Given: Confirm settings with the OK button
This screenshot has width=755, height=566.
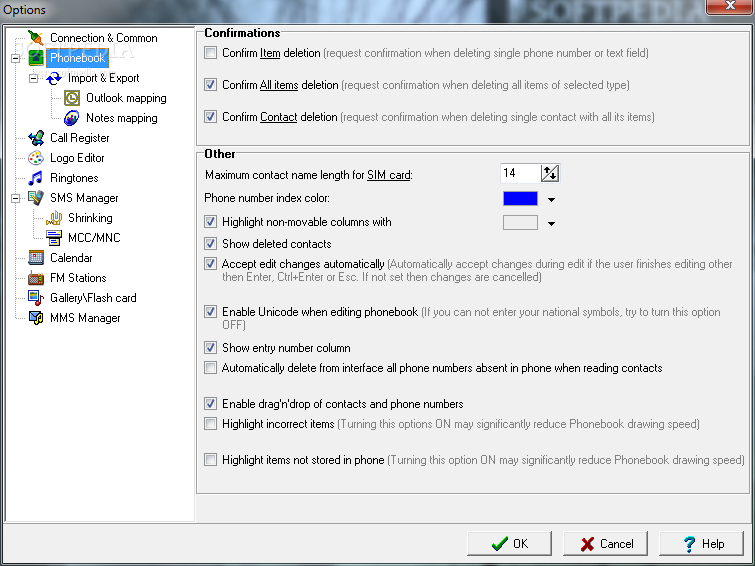Looking at the screenshot, I should [509, 544].
